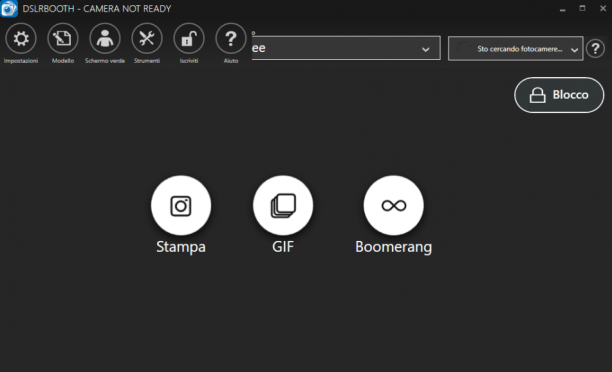Open Strumenti tools icon
The height and width of the screenshot is (372, 612).
[x=147, y=38]
